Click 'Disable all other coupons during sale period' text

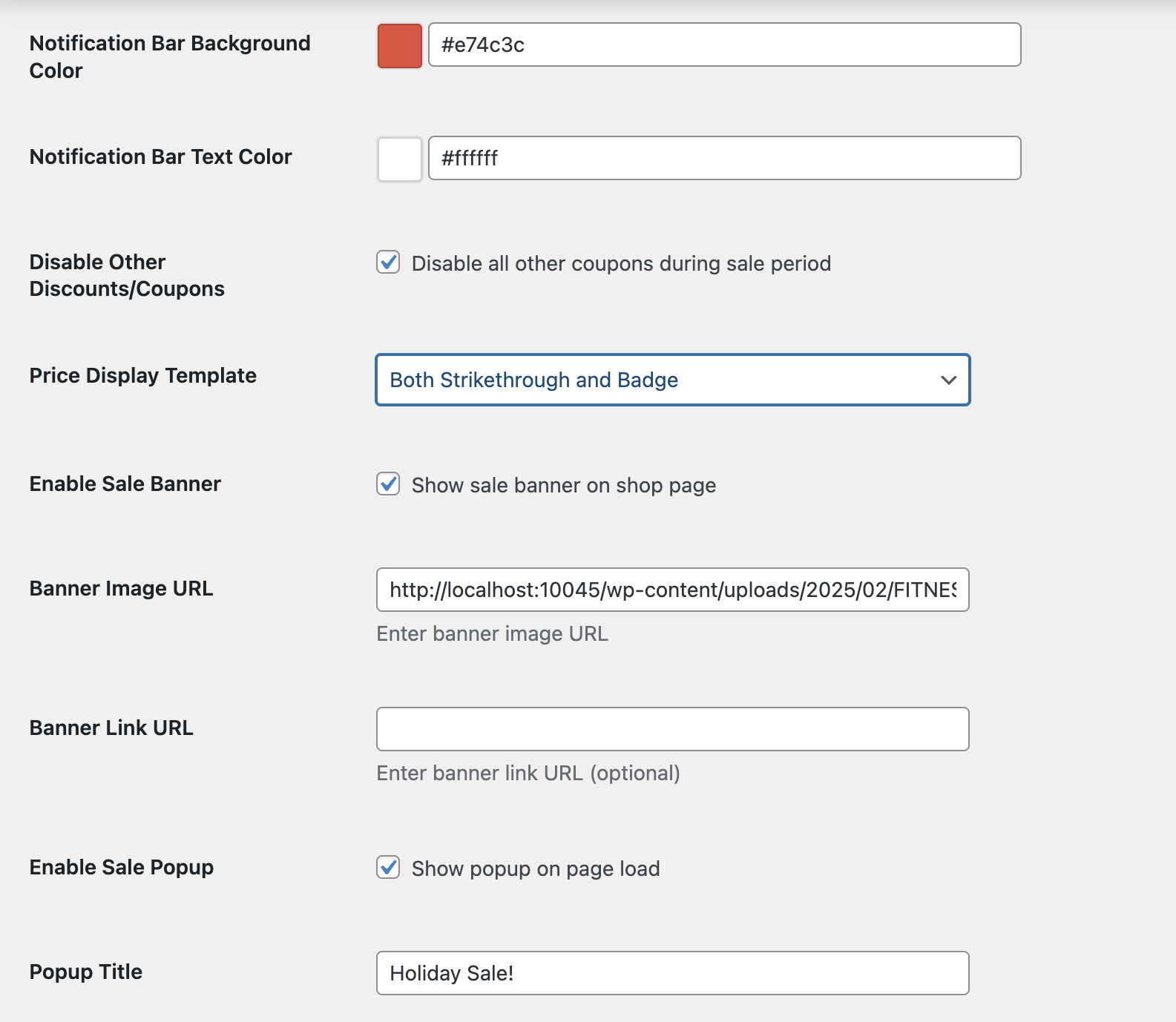coord(621,264)
